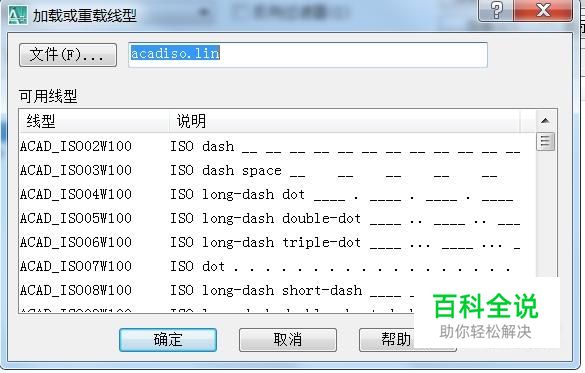Click the 'ISO dash space' description
Image resolution: width=585 pixels, height=373 pixels.
click(226, 170)
